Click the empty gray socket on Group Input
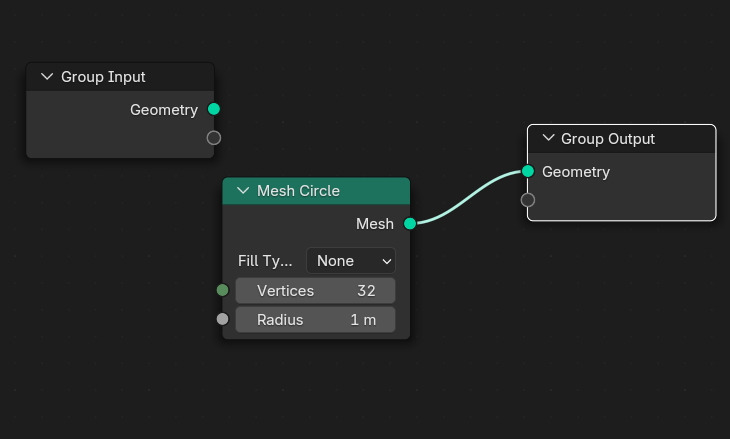This screenshot has width=730, height=439. click(x=214, y=138)
